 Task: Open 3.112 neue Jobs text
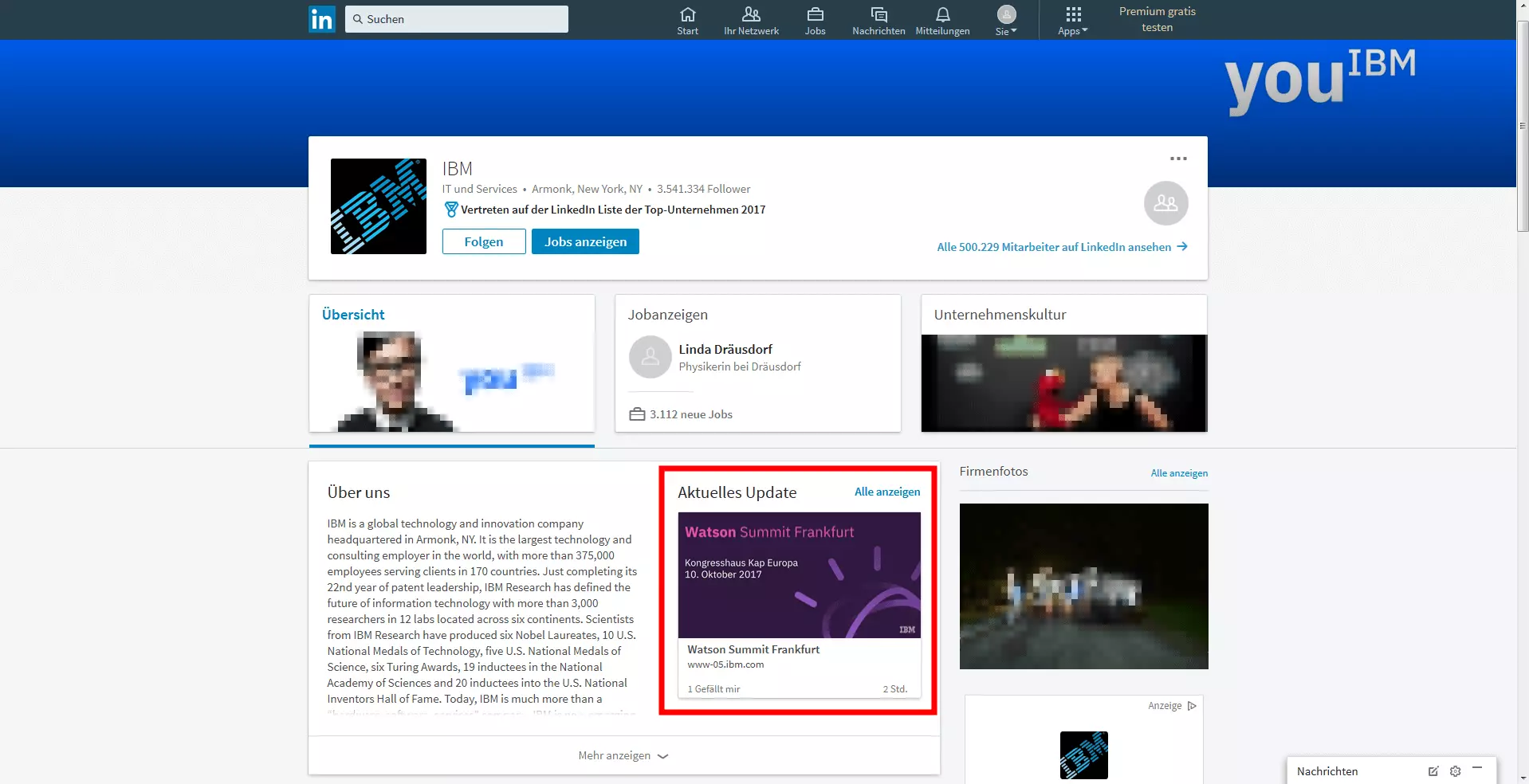[x=690, y=414]
